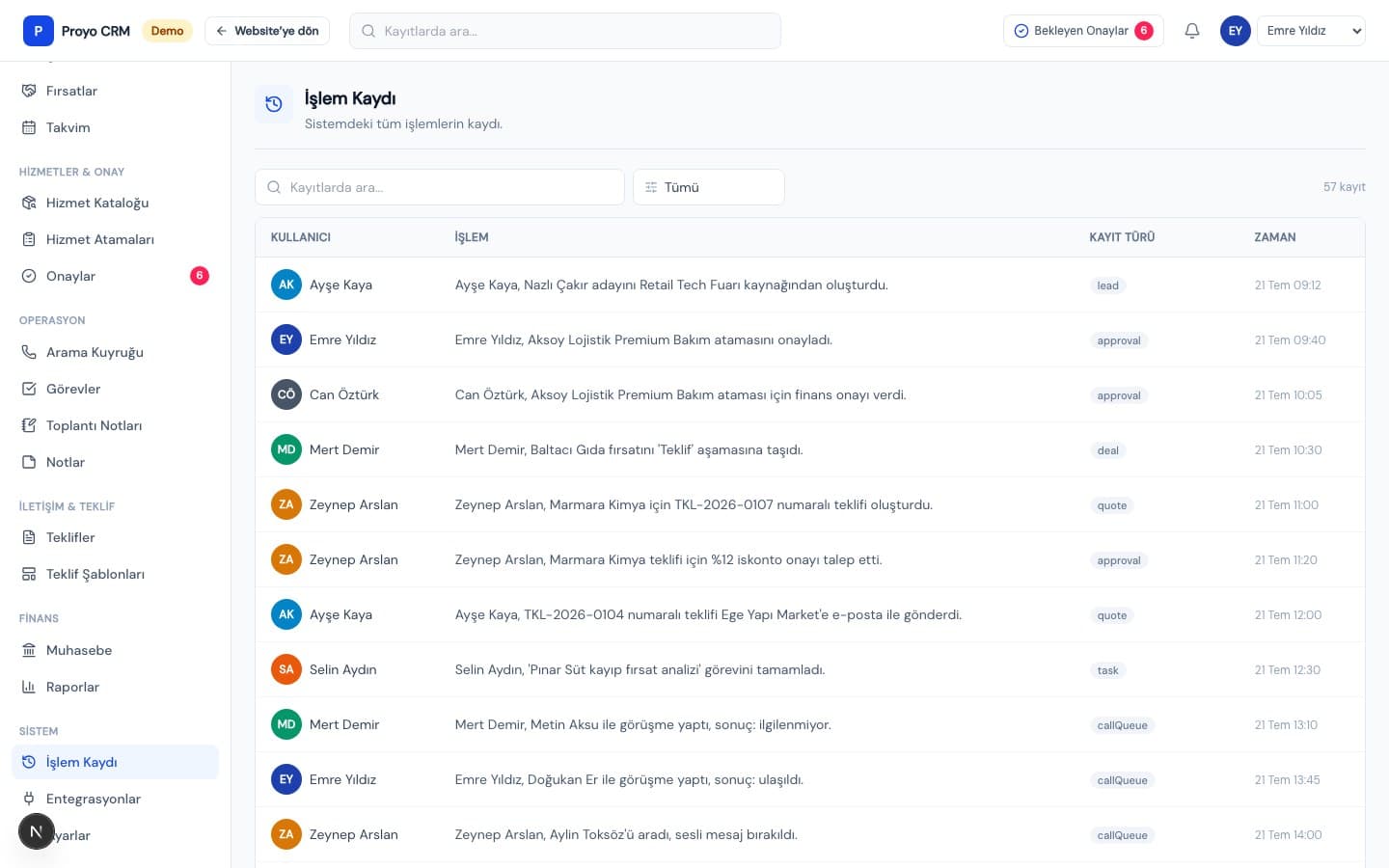The width and height of the screenshot is (1389, 868).
Task: Click the Teklifler document icon
Action: tap(29, 537)
